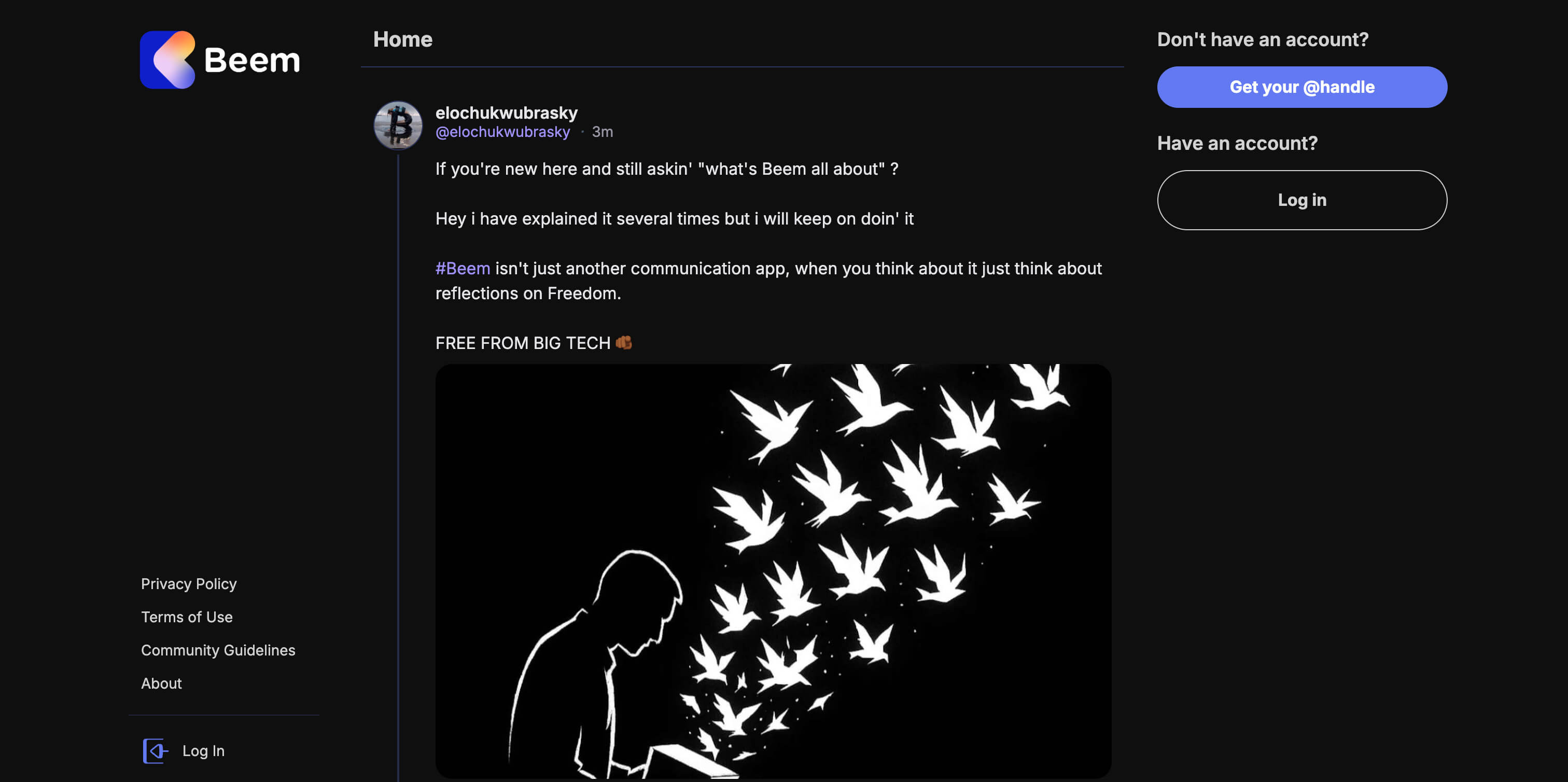Open the Home tab heading

pyautogui.click(x=402, y=39)
